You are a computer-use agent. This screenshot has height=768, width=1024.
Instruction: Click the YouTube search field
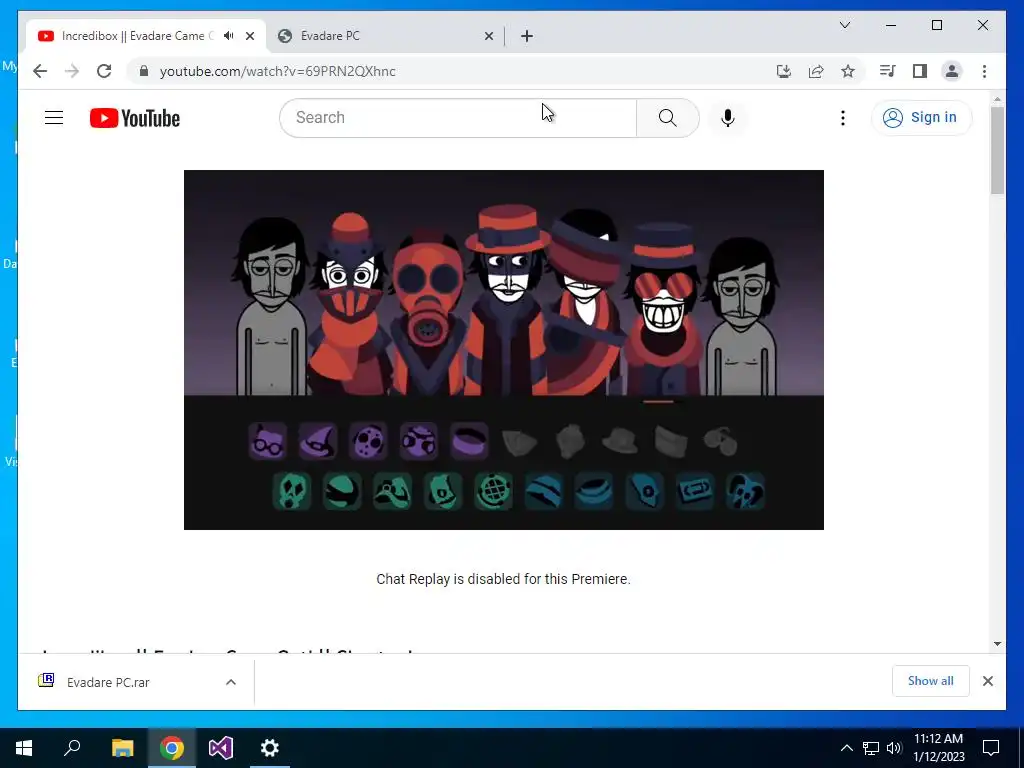(458, 118)
